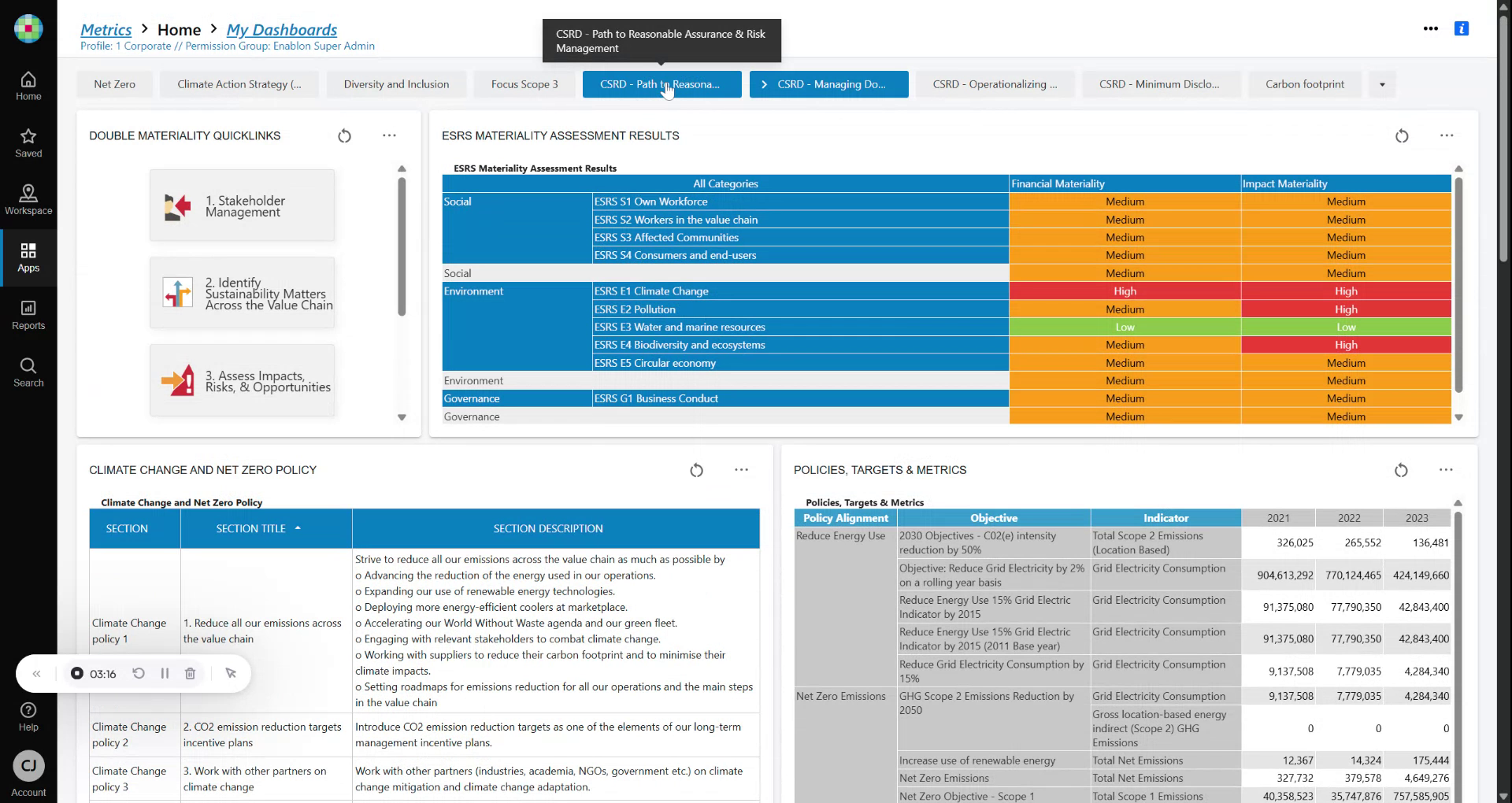Collapse the recording toolbar with double chevron

coord(36,674)
